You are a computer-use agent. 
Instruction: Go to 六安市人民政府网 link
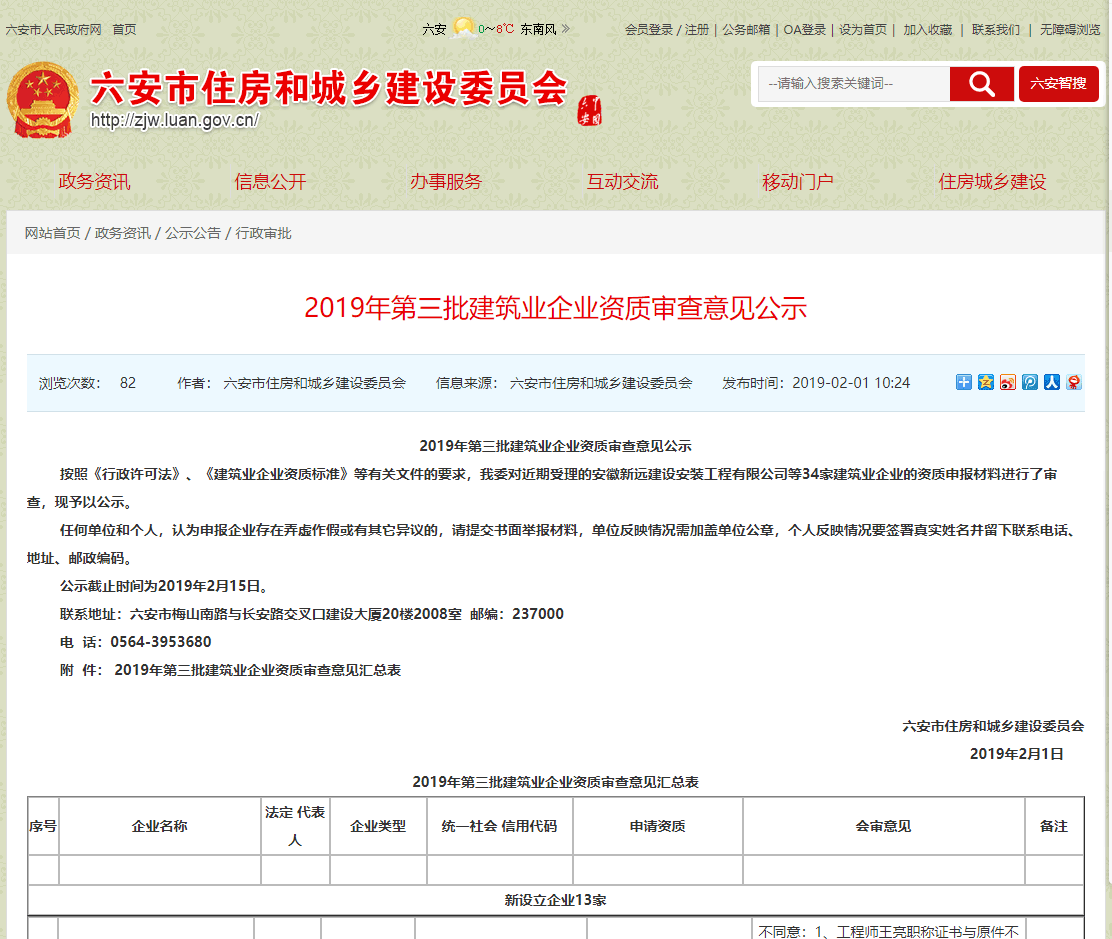pos(54,30)
